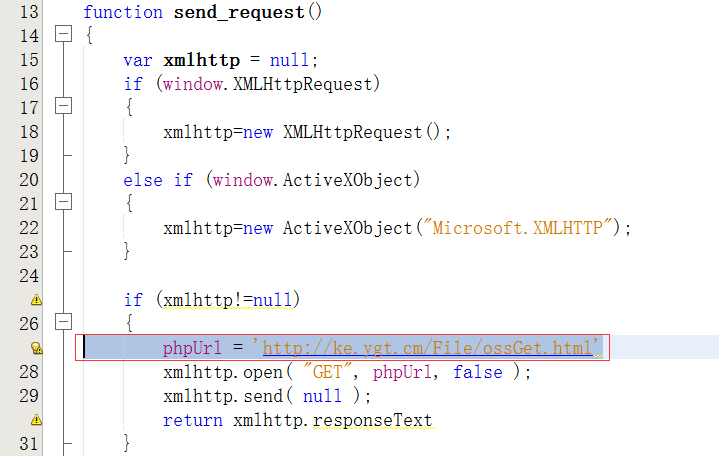
Task: Click the warning icon beside return xmlhttp.responseText
Action: click(x=36, y=420)
